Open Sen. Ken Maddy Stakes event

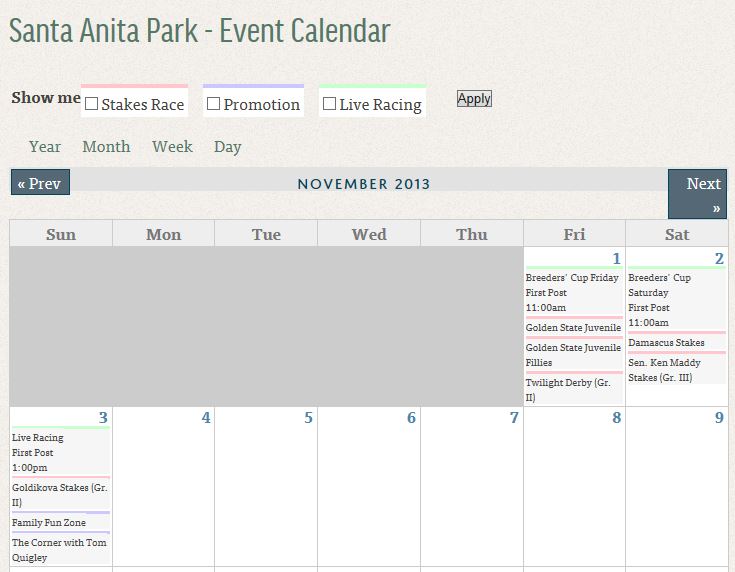point(664,370)
